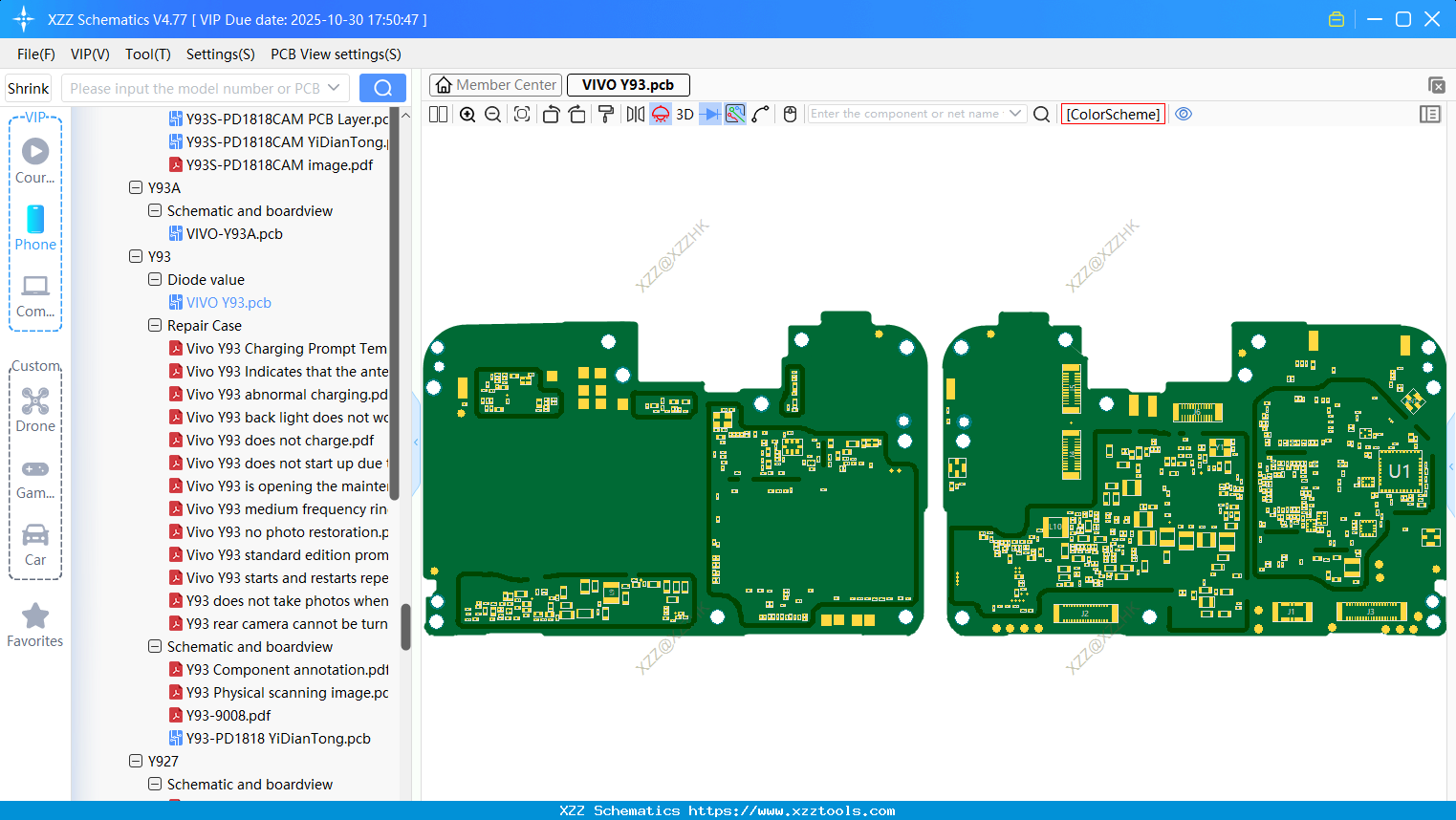Select the Computer category in sidebar

click(35, 295)
